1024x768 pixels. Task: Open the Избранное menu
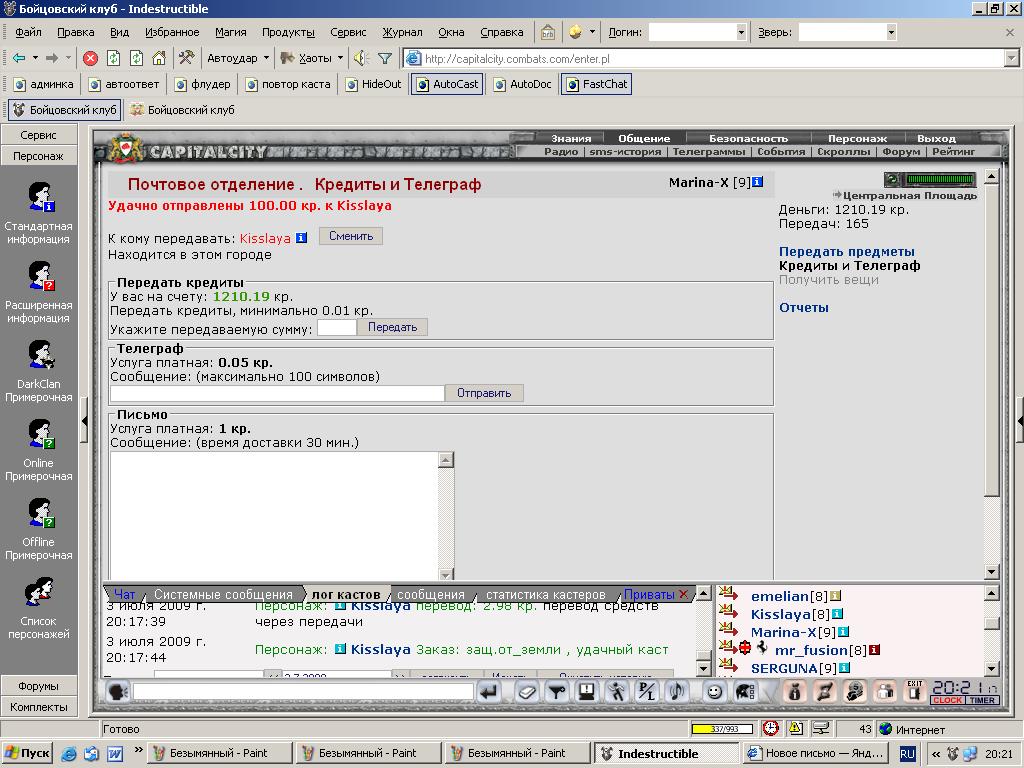point(172,32)
